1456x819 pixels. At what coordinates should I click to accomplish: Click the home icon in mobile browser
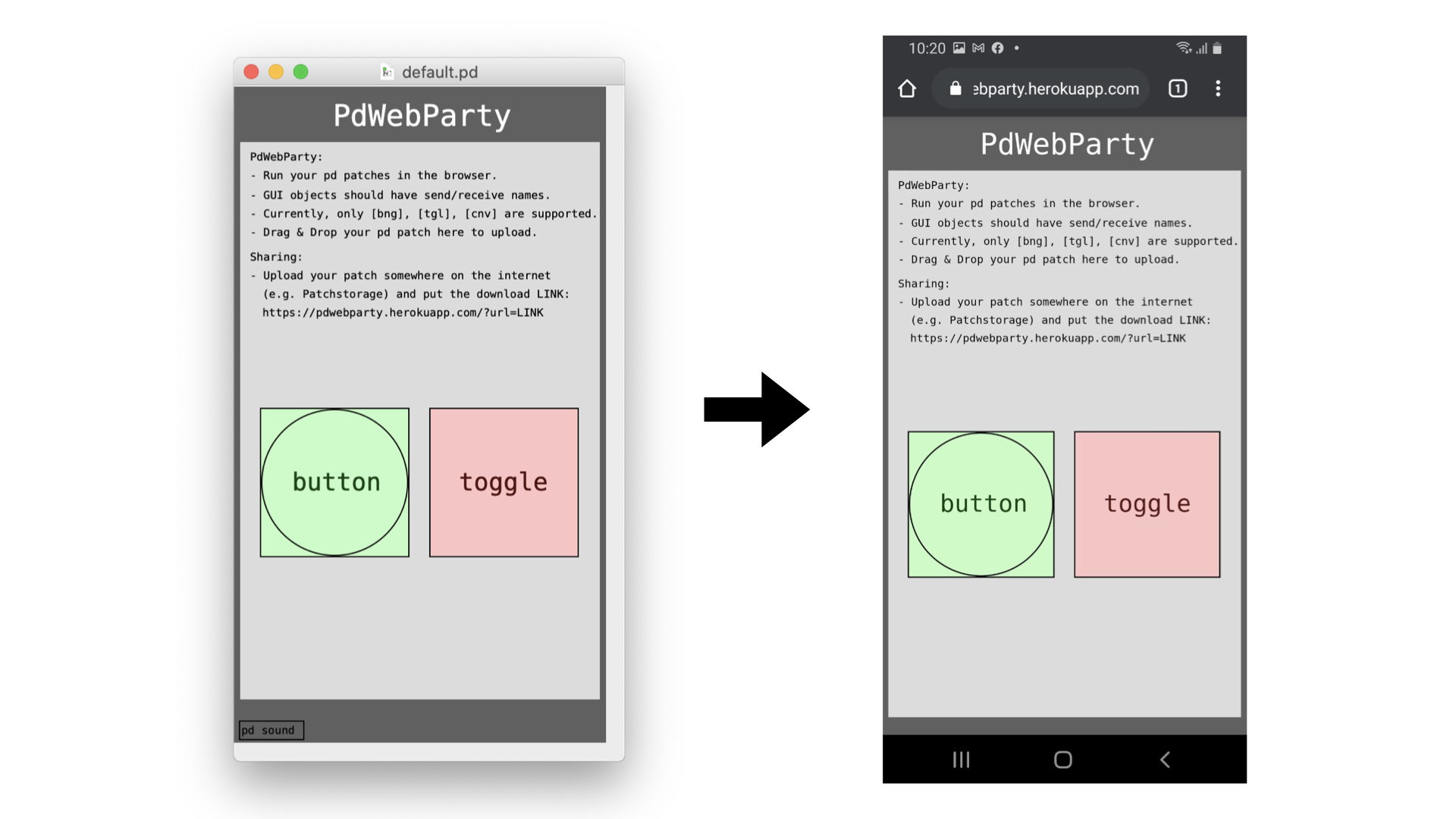click(908, 89)
